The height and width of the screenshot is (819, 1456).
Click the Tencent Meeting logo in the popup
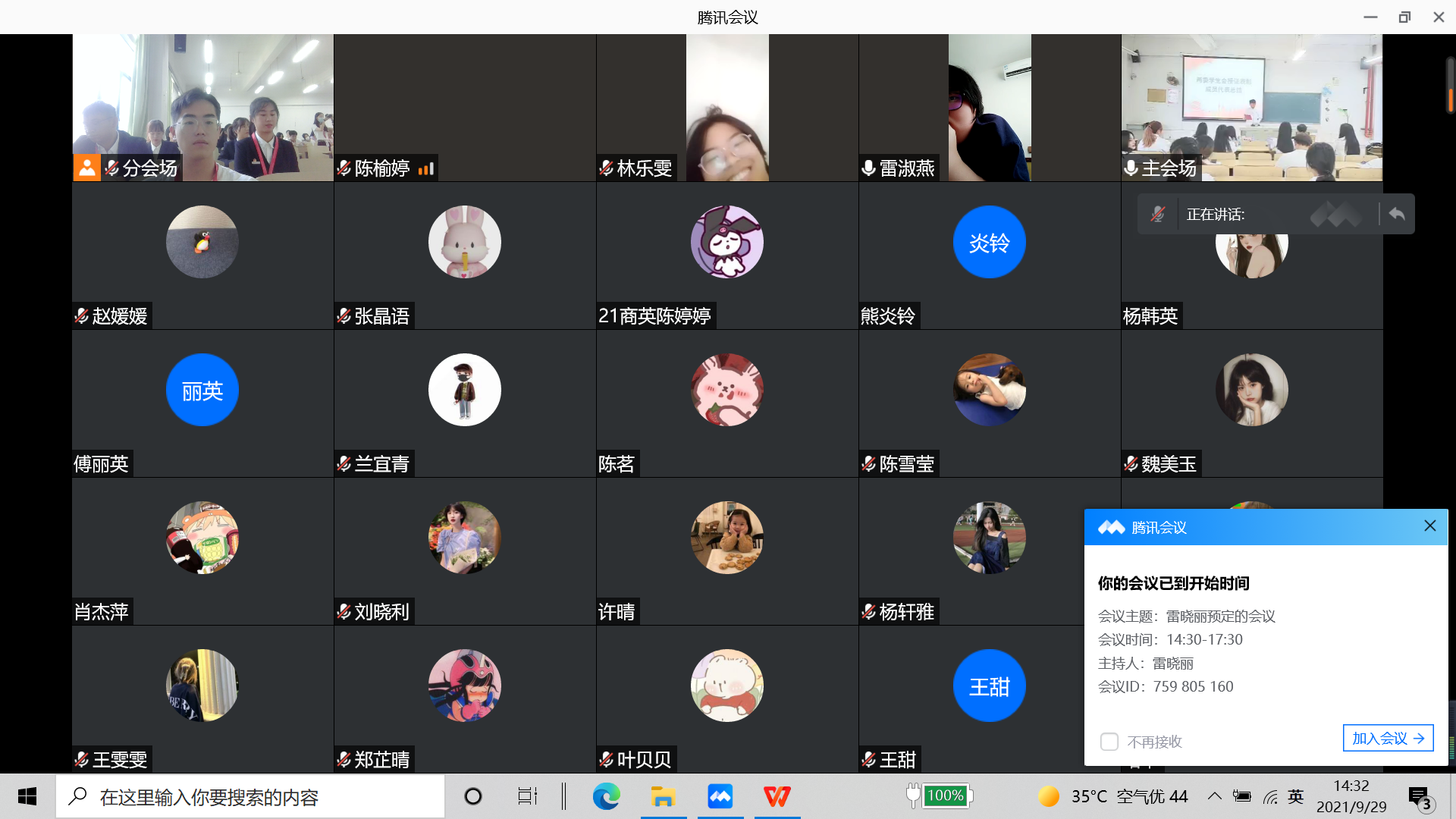(1110, 527)
